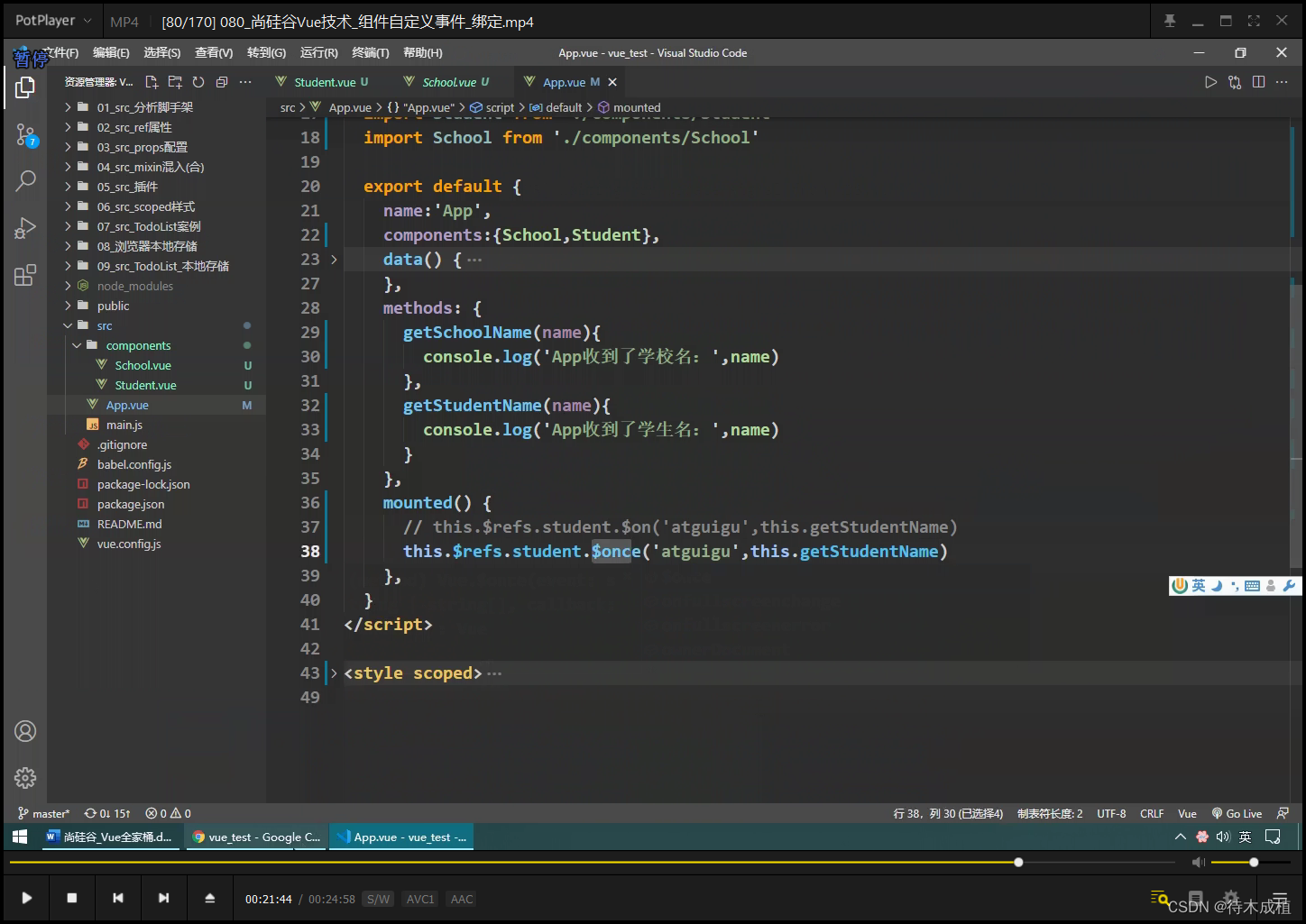The image size is (1306, 924).
Task: Unfold data() code block at line 23
Action: click(x=334, y=260)
